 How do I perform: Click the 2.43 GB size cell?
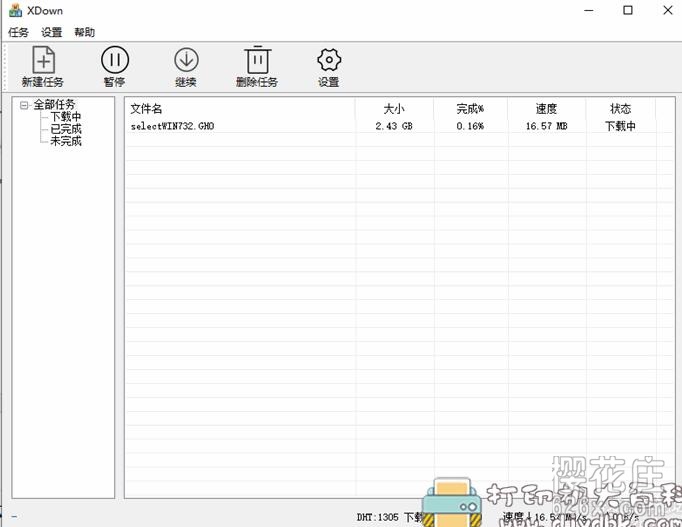click(394, 126)
